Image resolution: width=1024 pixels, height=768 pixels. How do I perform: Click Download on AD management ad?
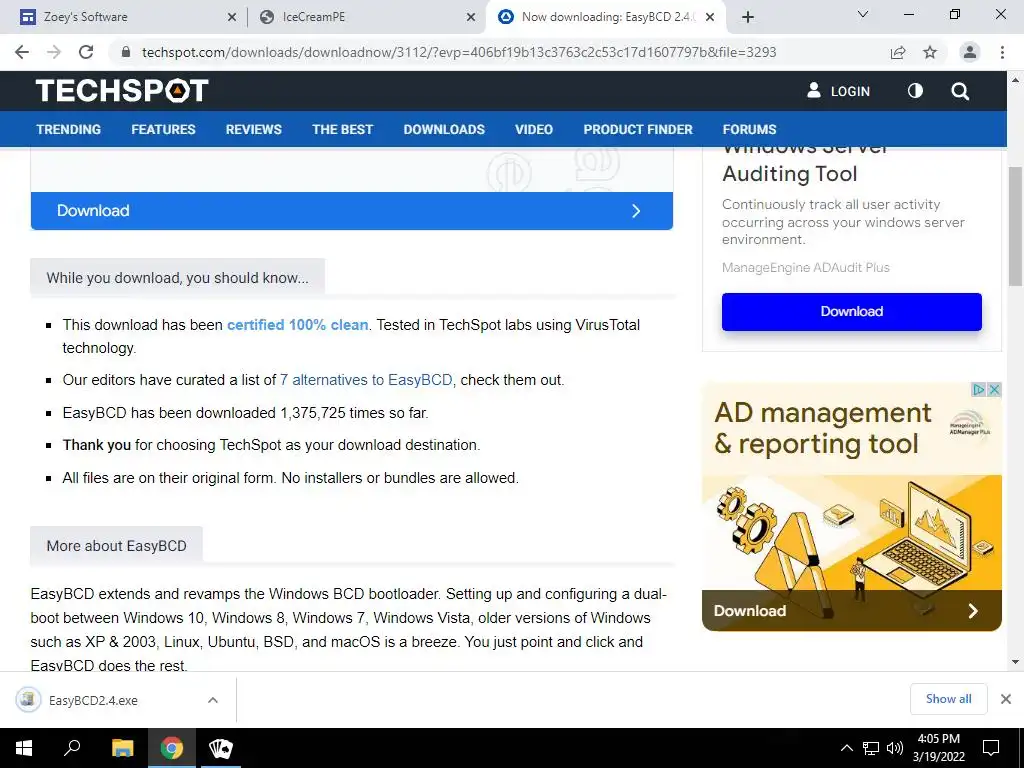[750, 611]
